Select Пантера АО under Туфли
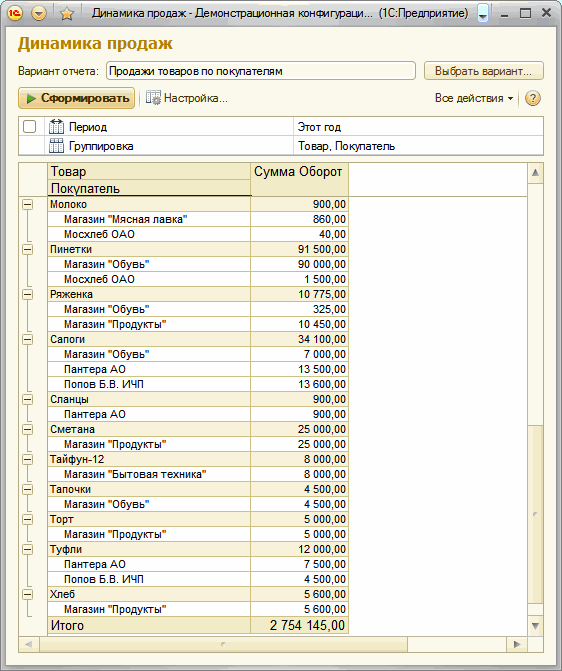The width and height of the screenshot is (562, 671). click(149, 564)
